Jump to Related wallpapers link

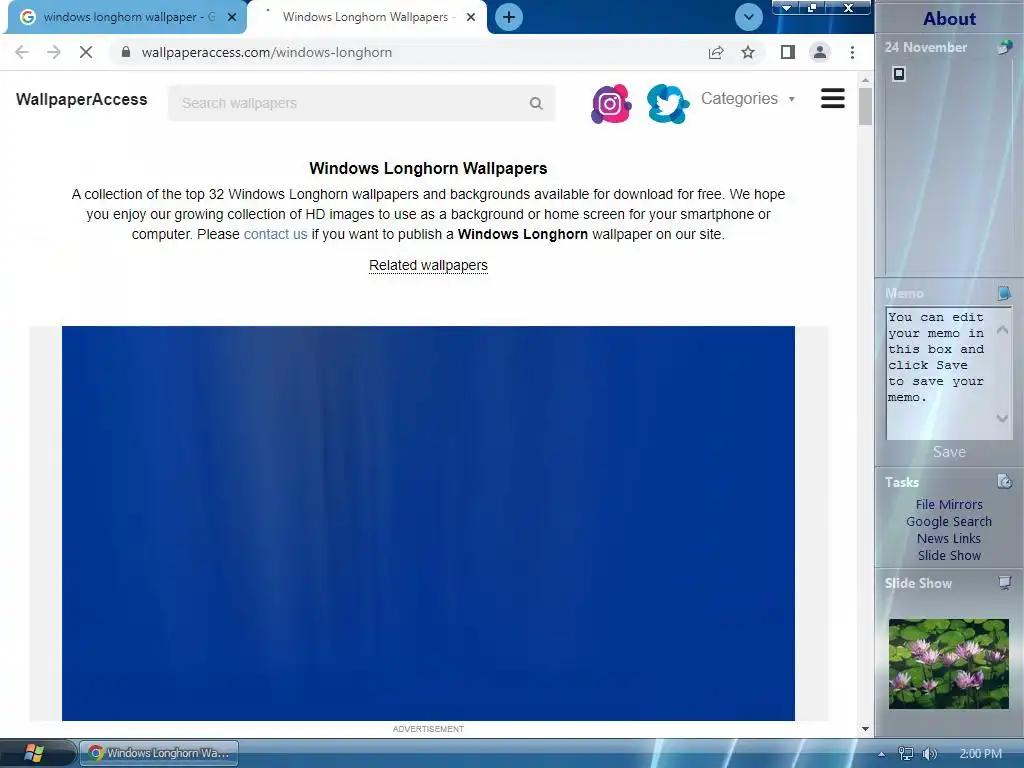[428, 265]
